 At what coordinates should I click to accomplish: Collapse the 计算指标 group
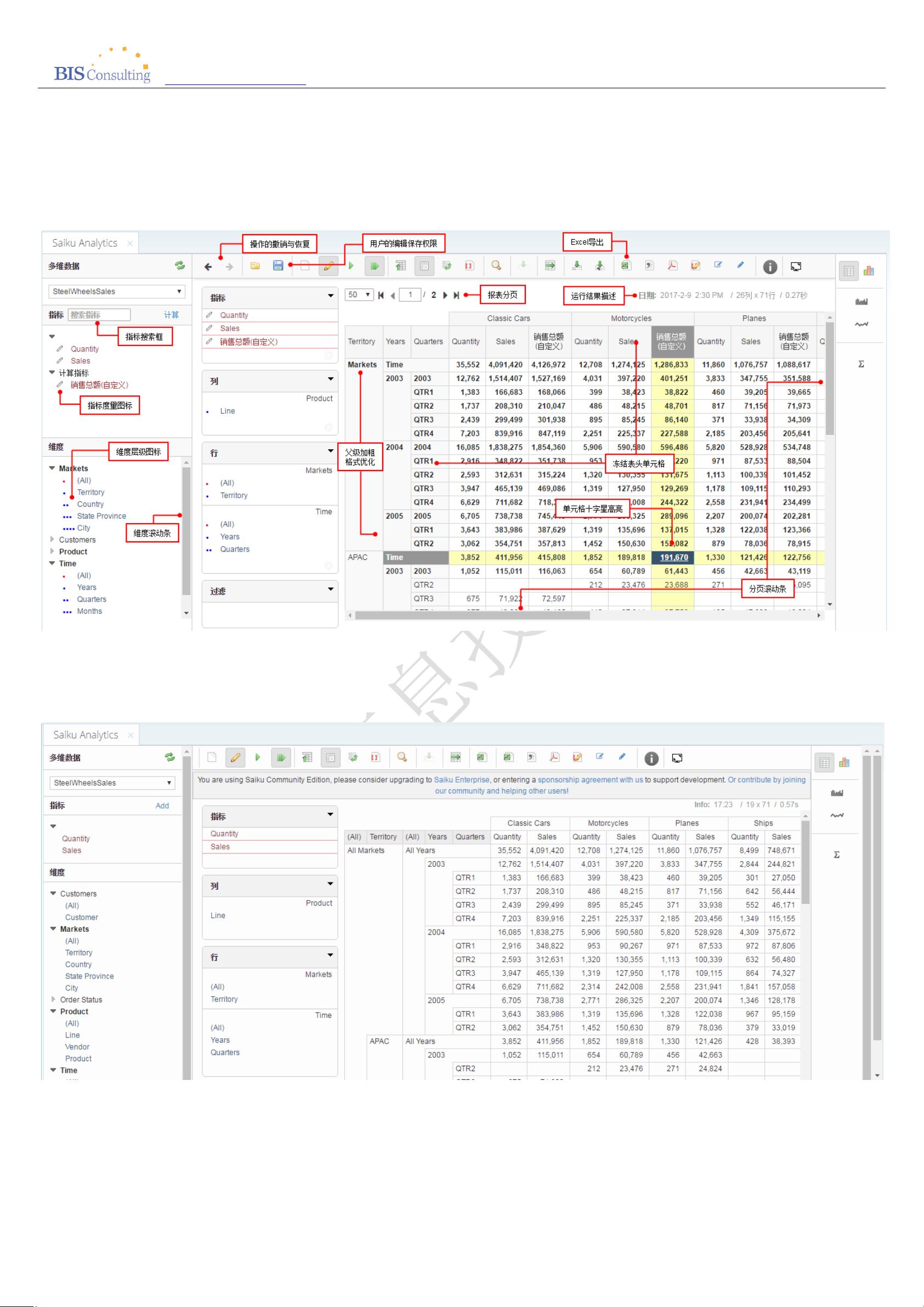[x=53, y=373]
